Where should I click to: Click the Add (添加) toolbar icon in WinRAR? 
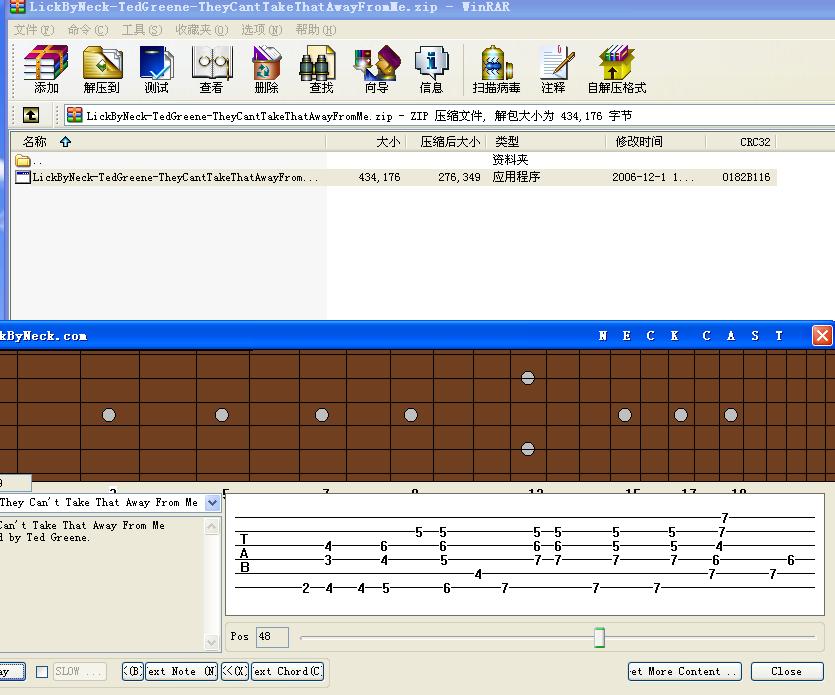pyautogui.click(x=46, y=70)
